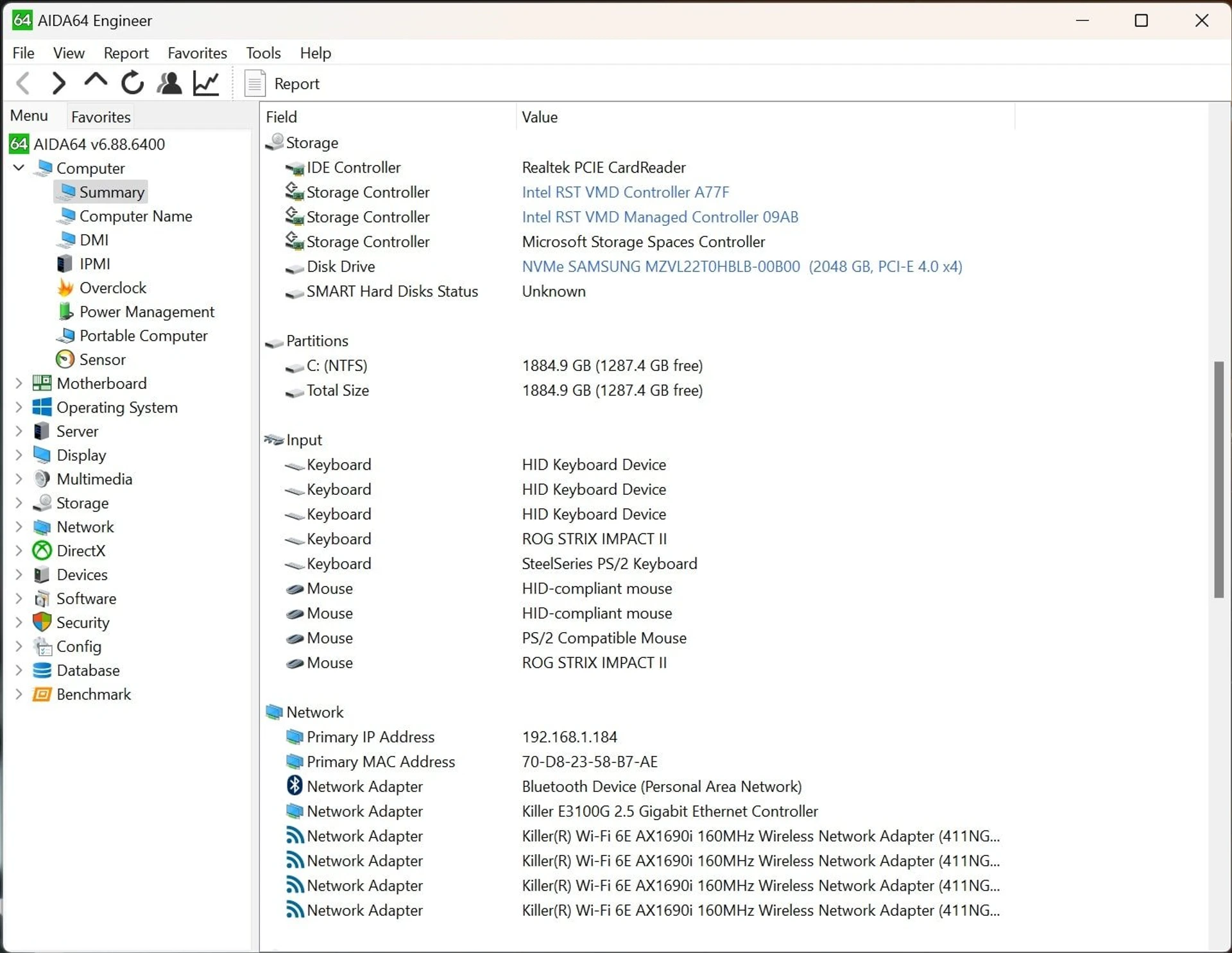Open the Tools menu
Viewport: 1232px width, 953px height.
[x=263, y=53]
